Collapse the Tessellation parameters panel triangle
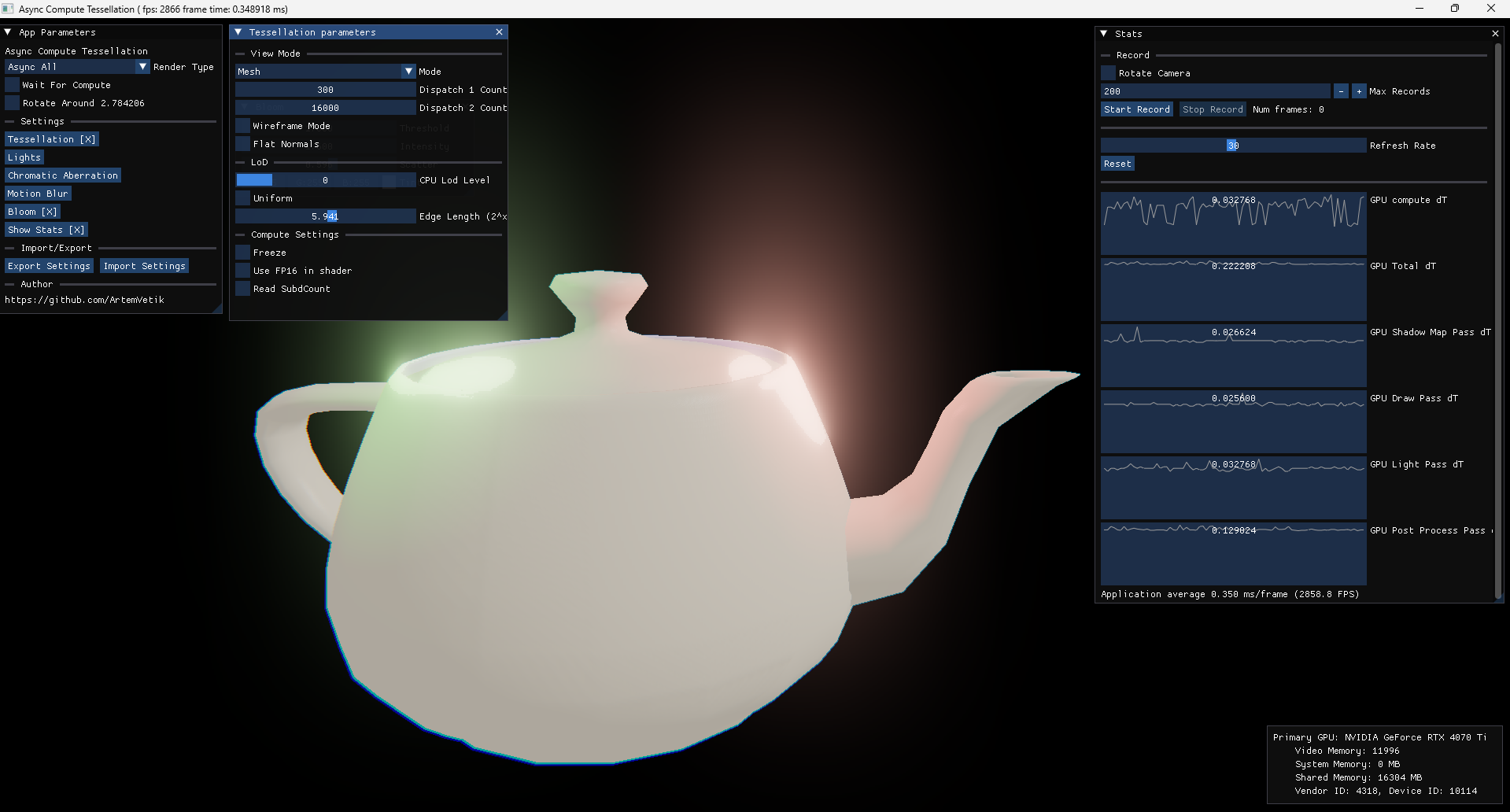 tap(238, 32)
